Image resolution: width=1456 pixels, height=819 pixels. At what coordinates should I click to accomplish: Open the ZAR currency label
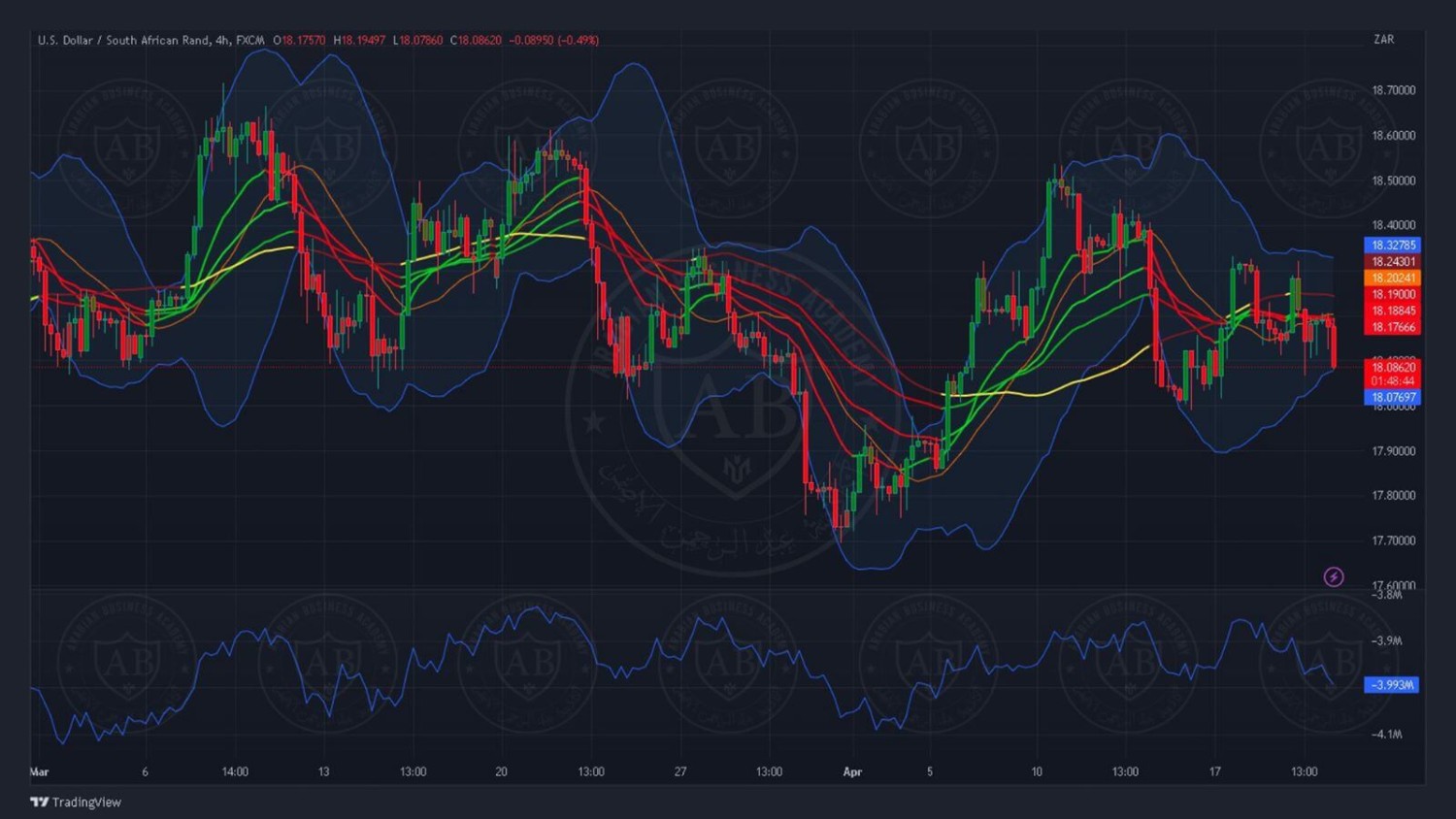click(x=1383, y=40)
